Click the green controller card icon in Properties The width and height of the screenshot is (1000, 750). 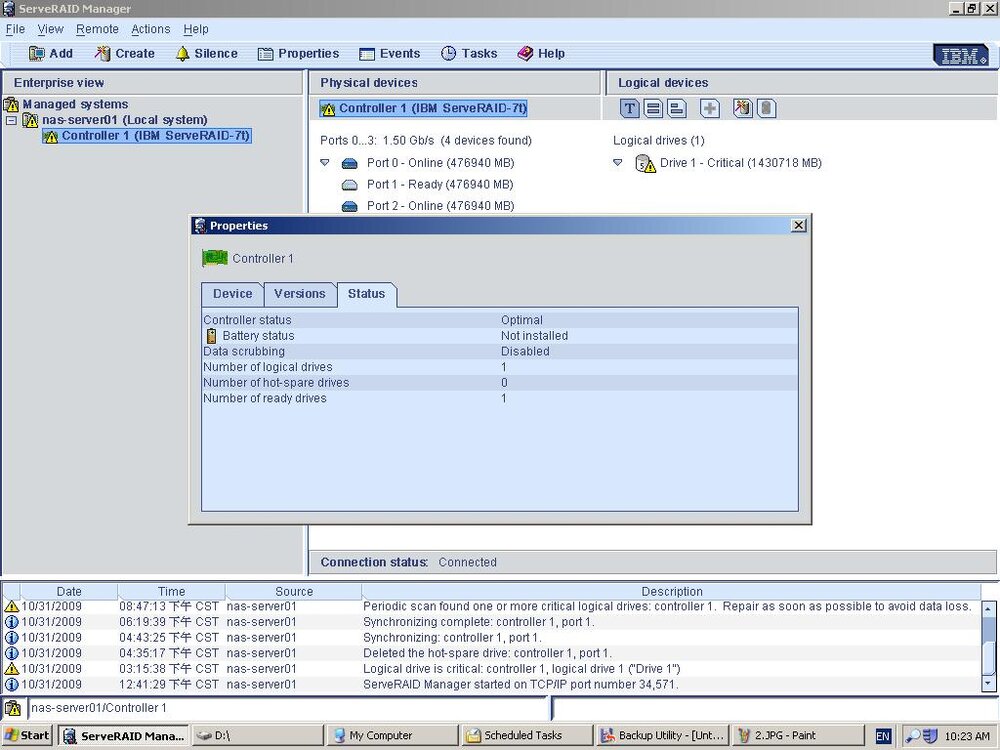[x=215, y=258]
